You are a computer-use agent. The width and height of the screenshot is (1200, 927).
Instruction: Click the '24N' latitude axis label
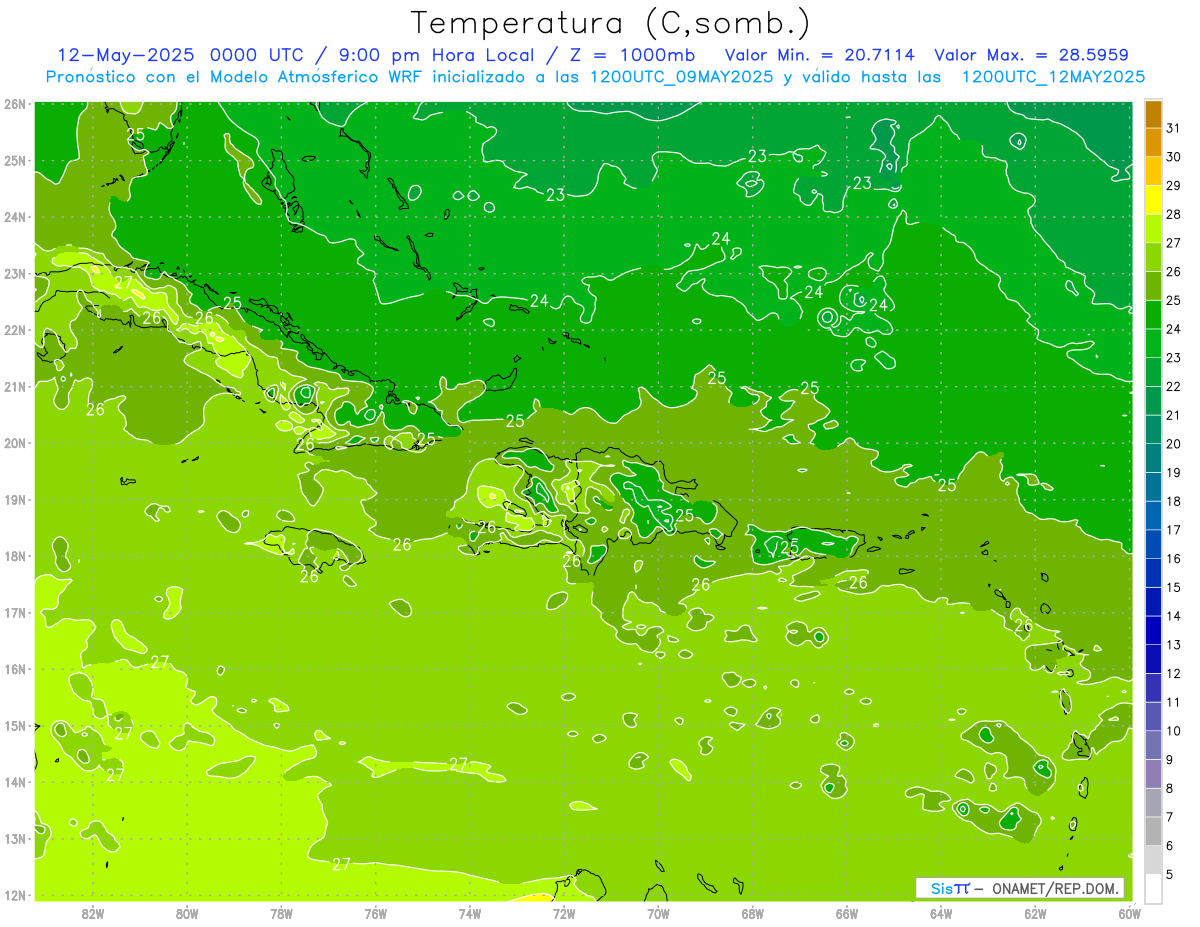15,217
